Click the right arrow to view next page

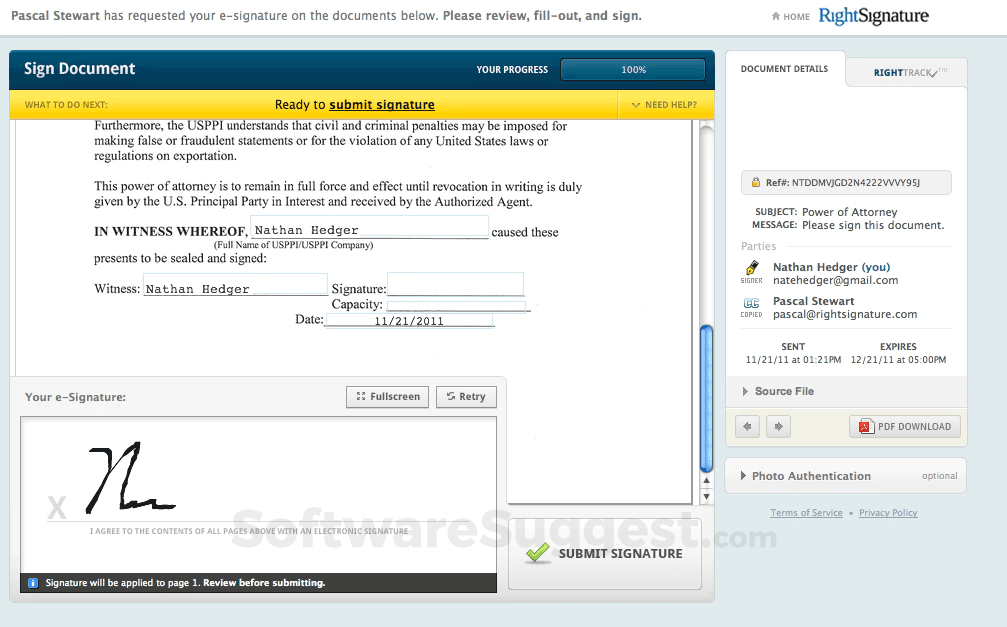[x=778, y=426]
